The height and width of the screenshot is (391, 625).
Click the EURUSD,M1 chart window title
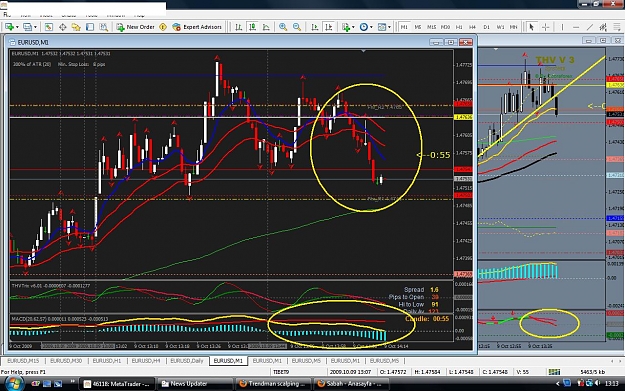point(33,42)
